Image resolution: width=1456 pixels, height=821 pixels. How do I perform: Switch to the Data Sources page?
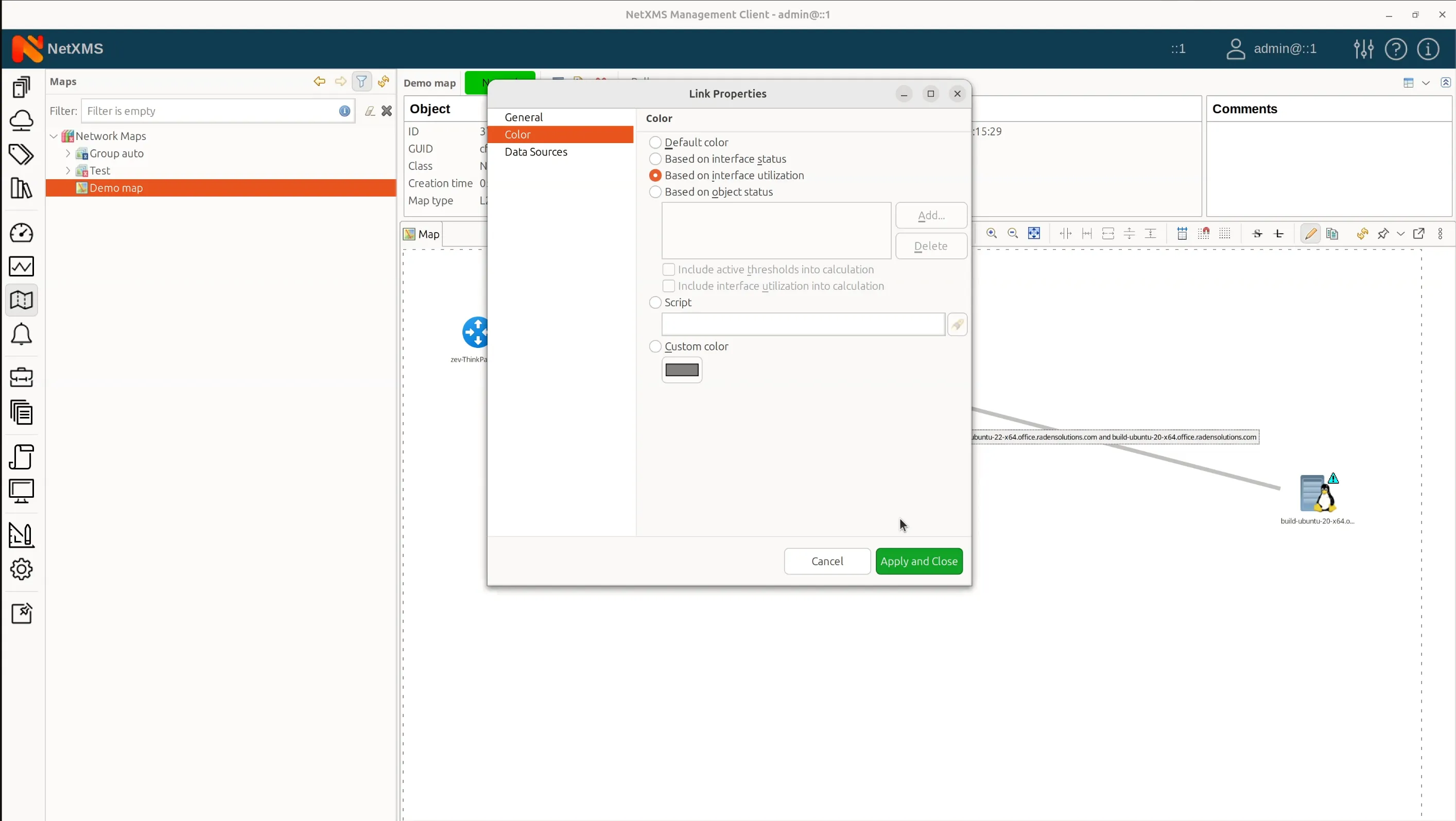536,151
